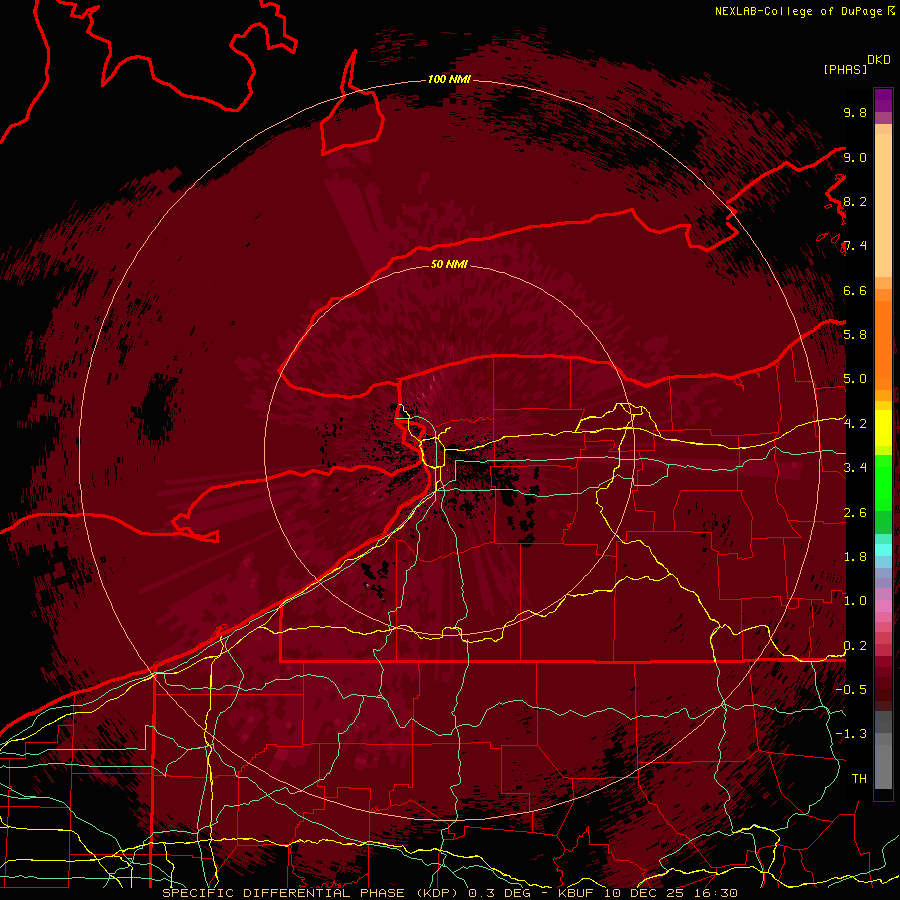Click the KBUF 10 DEC 25 16:30 timestamp

coord(648,893)
